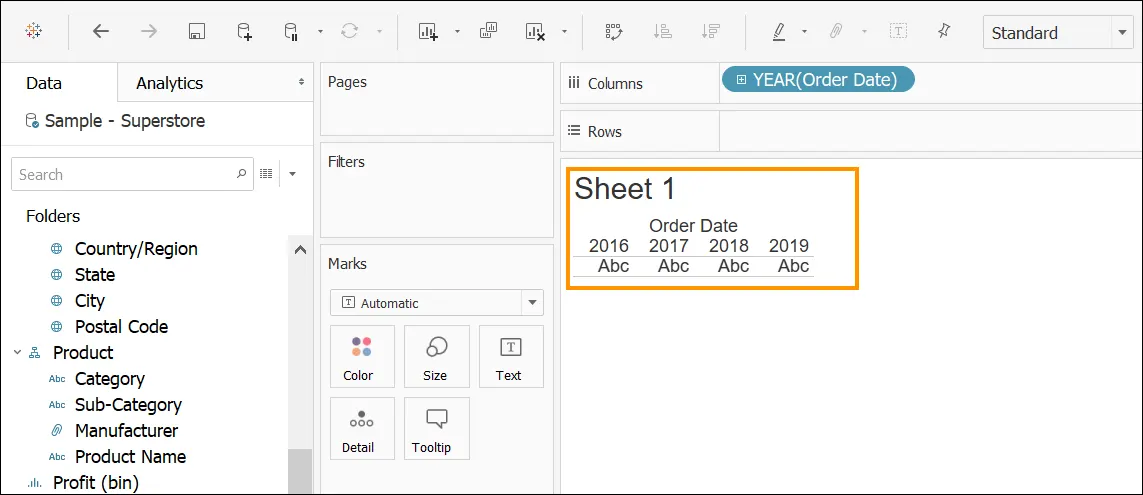
Task: Open the Highlight dropdown arrow
Action: 805,31
